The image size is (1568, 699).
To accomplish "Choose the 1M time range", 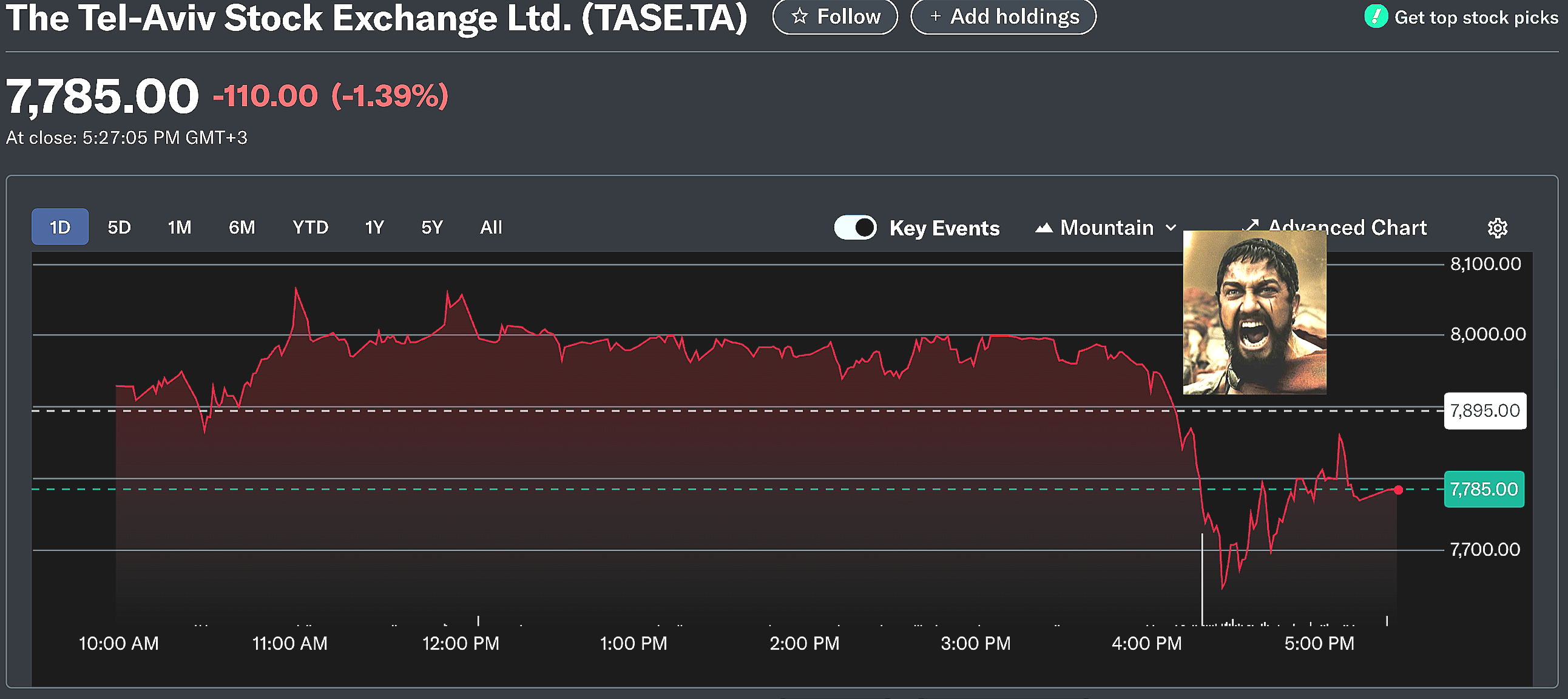I will pos(179,227).
